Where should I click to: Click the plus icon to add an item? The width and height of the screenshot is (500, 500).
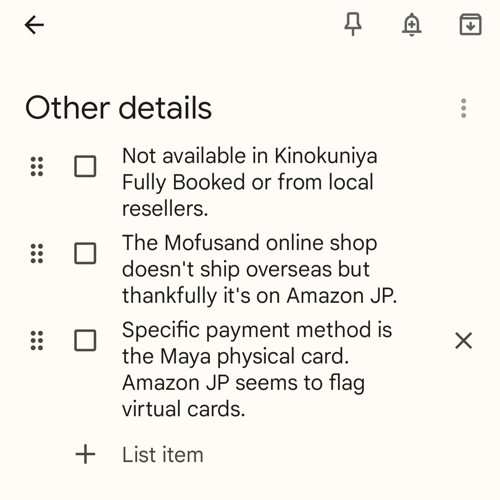[85, 454]
